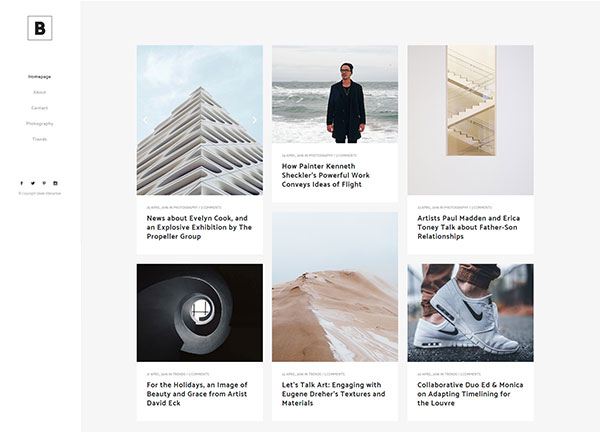Click the spiral staircase photo thumbnail
This screenshot has width=600, height=432.
200,313
